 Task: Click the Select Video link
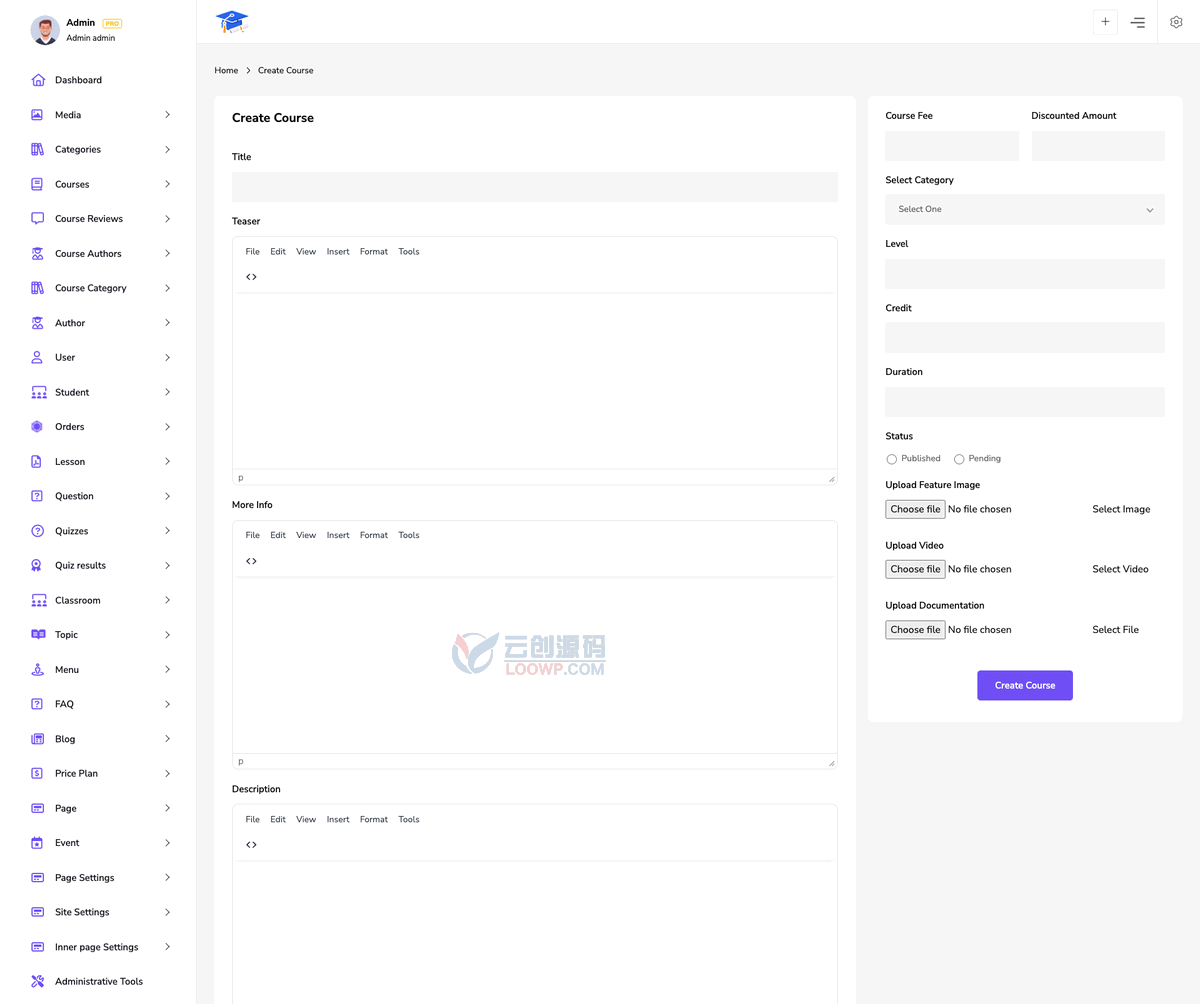[x=1120, y=569]
